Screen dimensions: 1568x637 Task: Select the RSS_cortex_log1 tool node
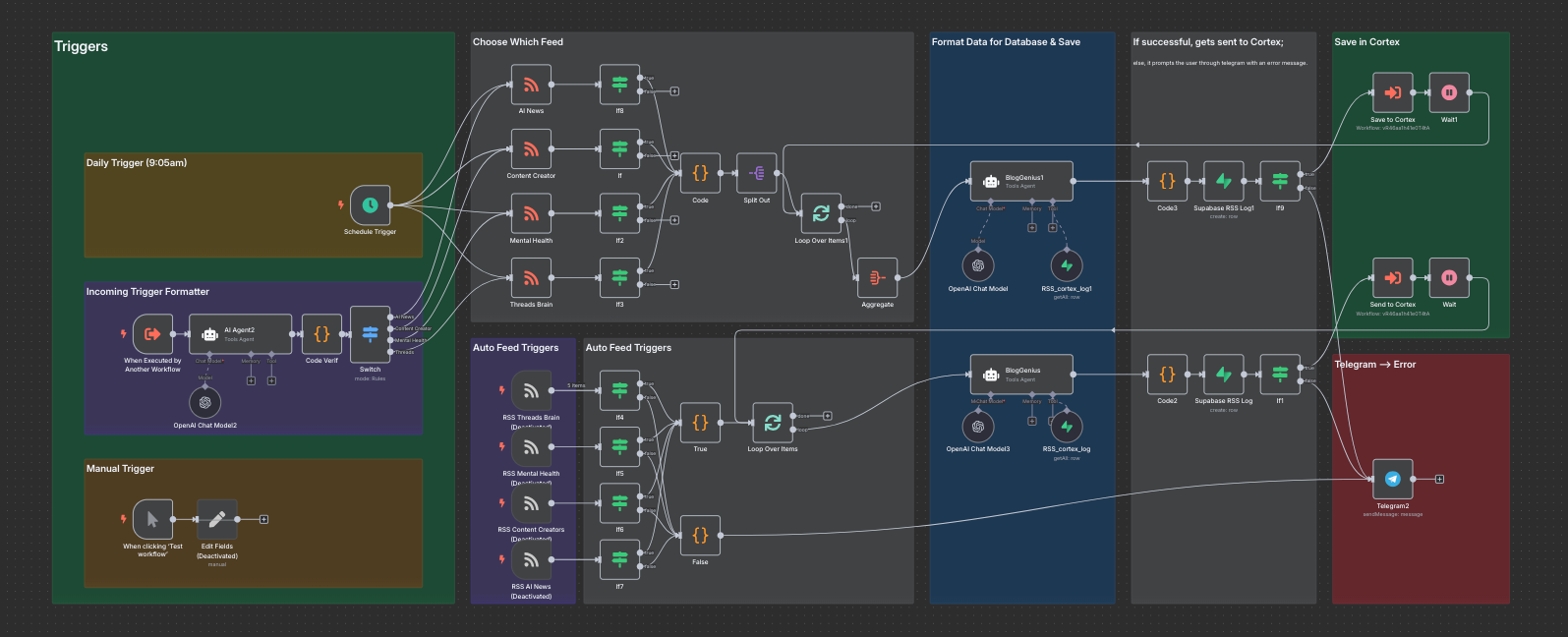1067,265
